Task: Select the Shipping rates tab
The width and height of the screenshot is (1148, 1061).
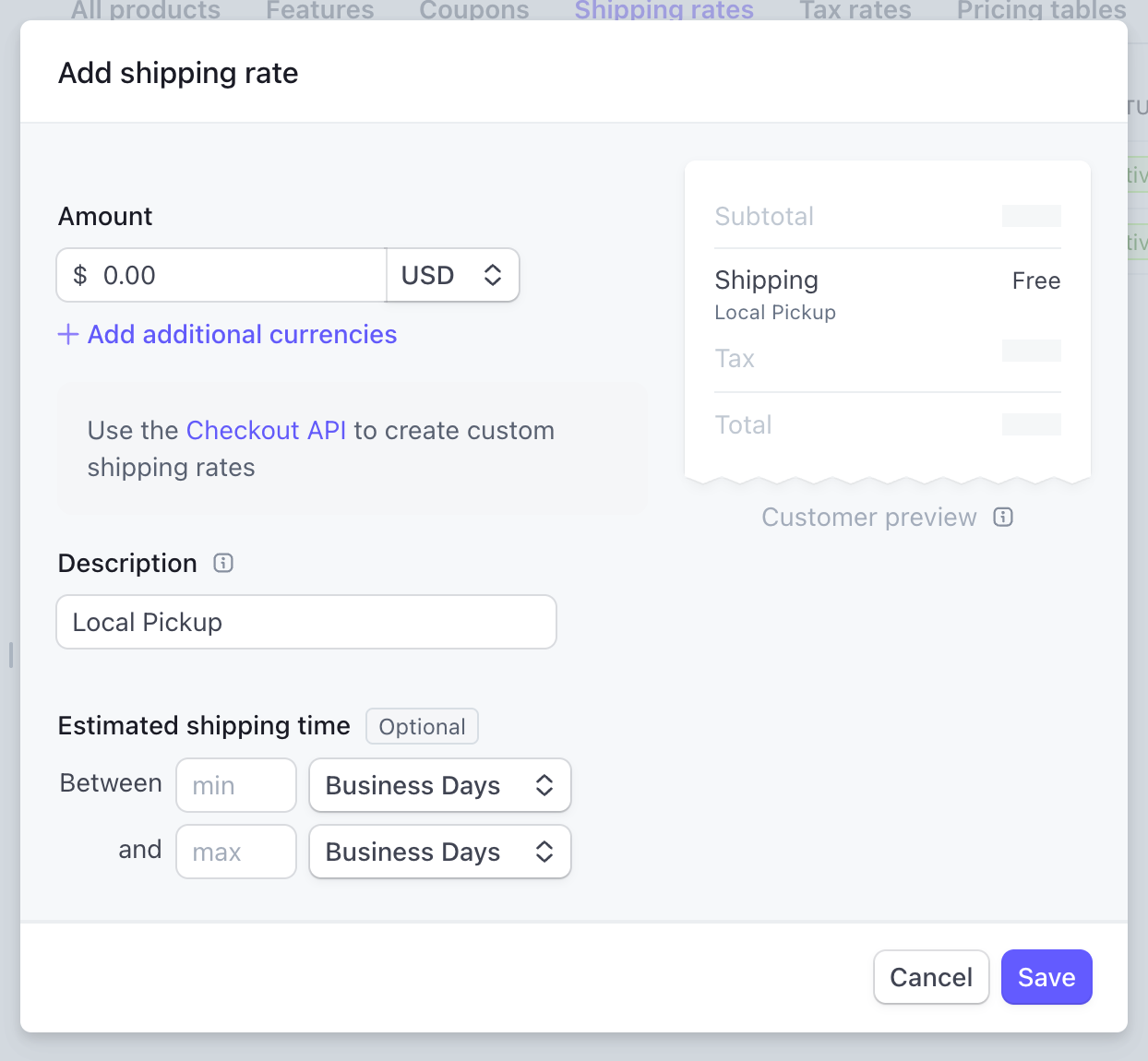Action: click(664, 10)
